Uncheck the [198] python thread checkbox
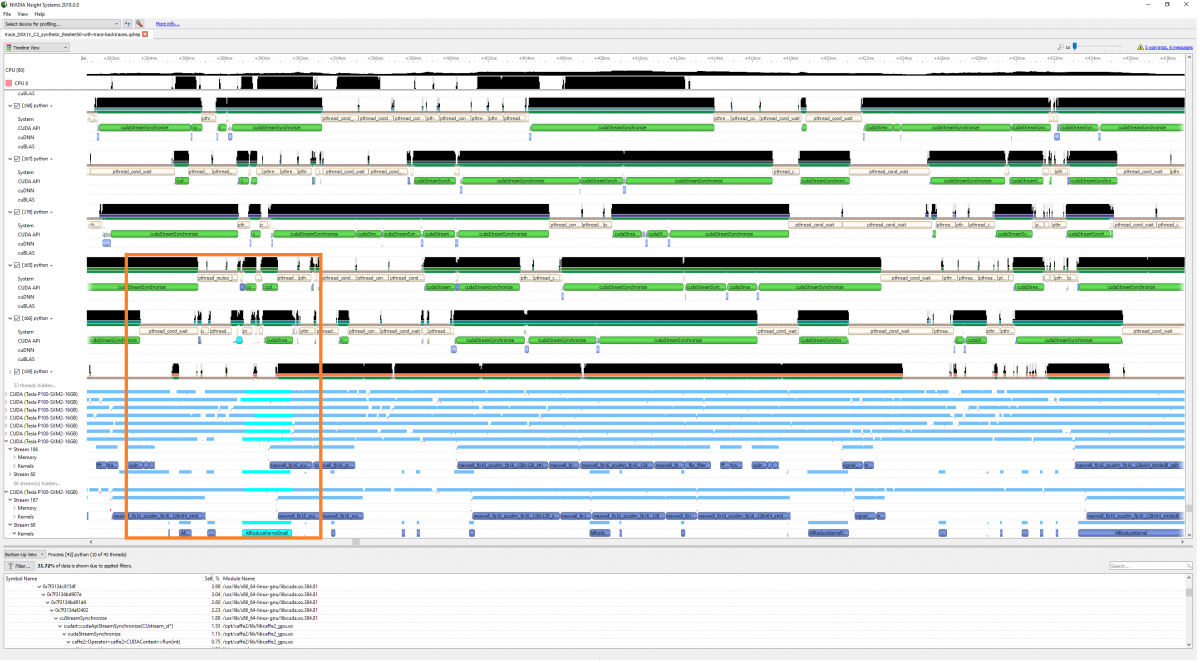Image resolution: width=1200 pixels, height=663 pixels. (x=15, y=105)
